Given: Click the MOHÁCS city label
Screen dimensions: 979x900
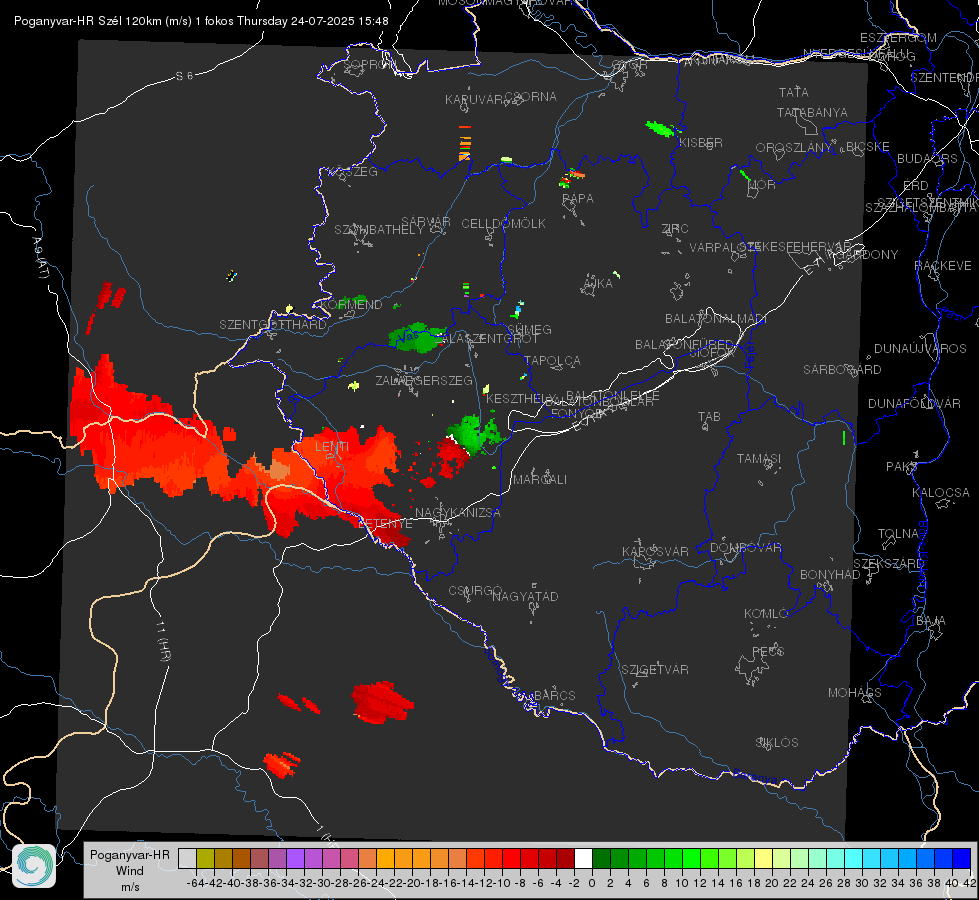Looking at the screenshot, I should point(855,693).
